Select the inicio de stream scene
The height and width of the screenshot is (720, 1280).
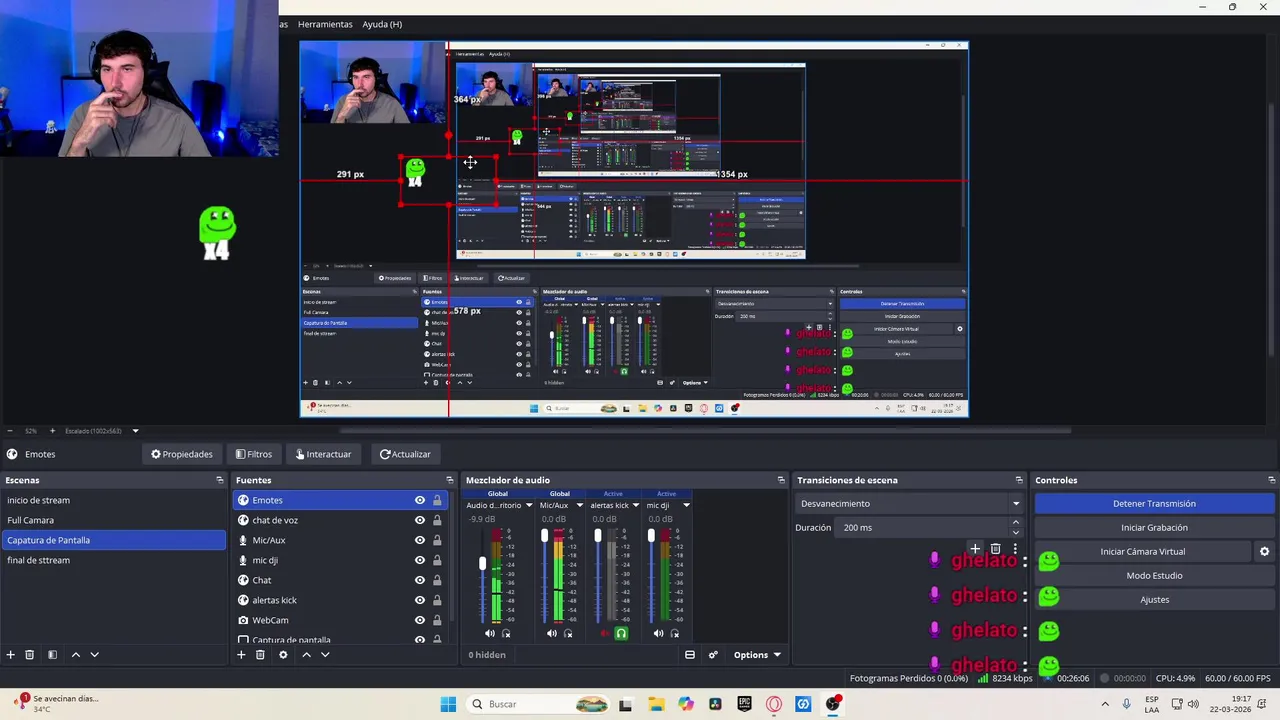(113, 500)
